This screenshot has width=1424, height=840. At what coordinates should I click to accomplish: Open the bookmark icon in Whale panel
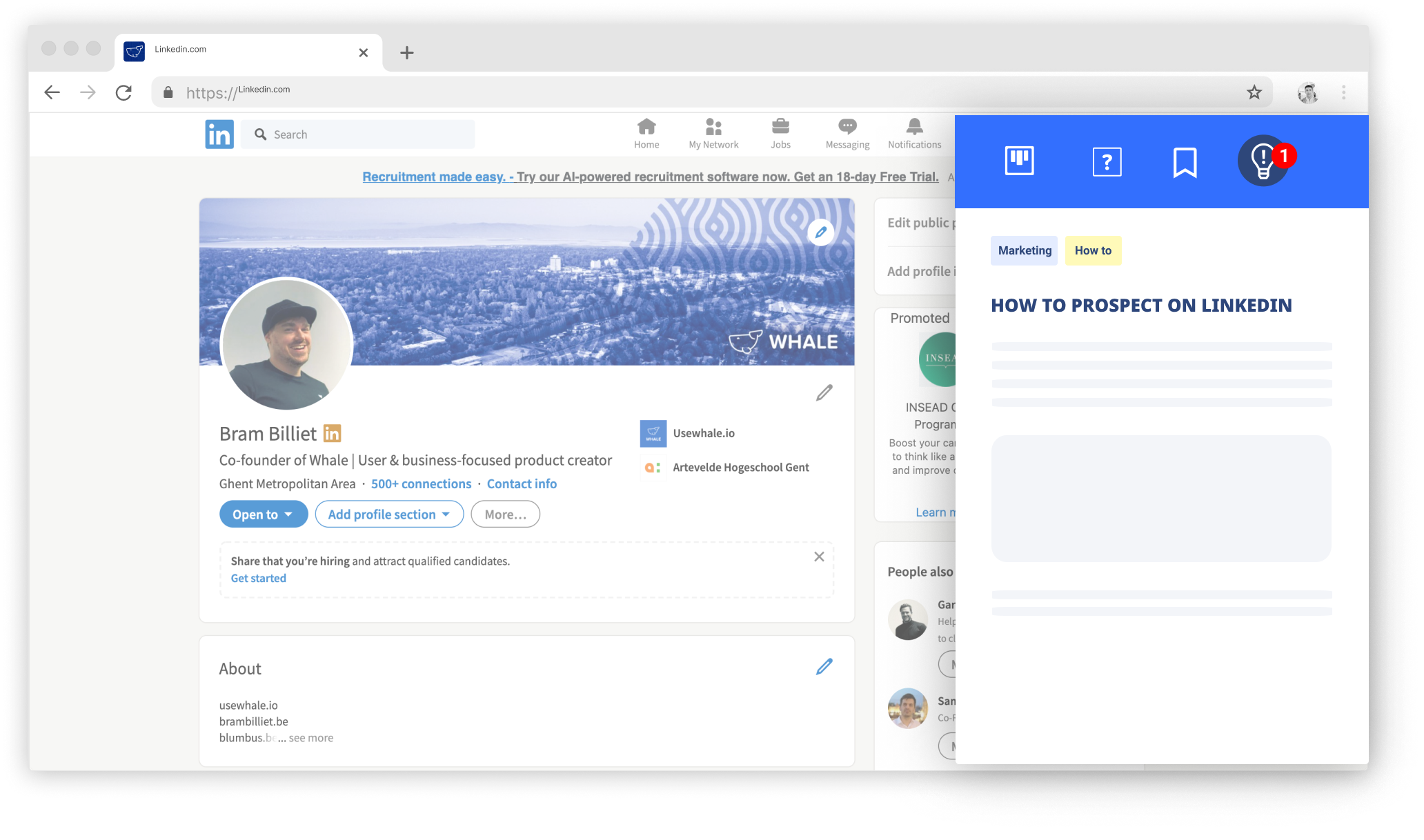pos(1185,163)
